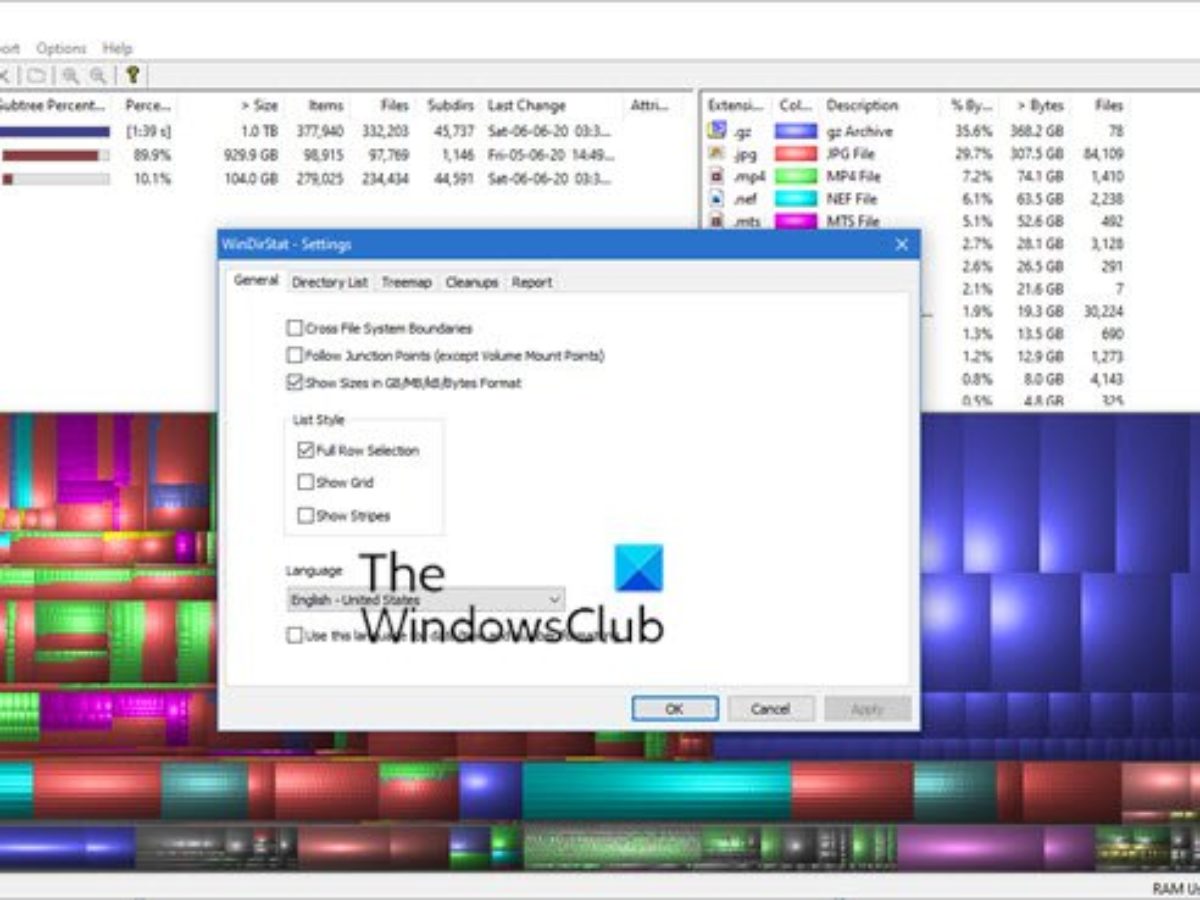The height and width of the screenshot is (900, 1200).
Task: Click the .jpg extension file icon
Action: (716, 153)
